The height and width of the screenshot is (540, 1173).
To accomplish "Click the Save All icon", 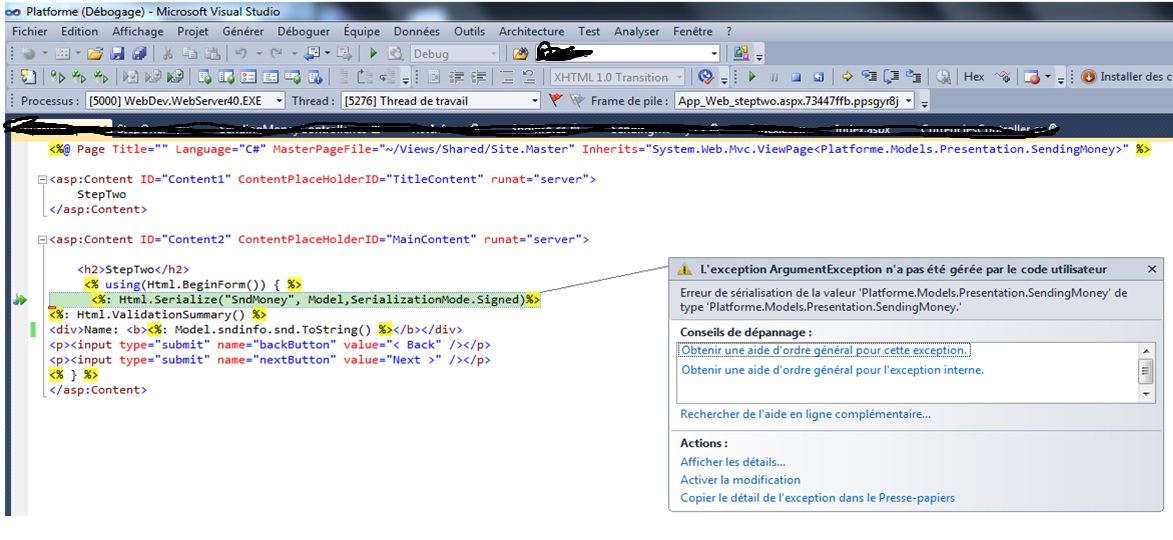I will click(138, 54).
